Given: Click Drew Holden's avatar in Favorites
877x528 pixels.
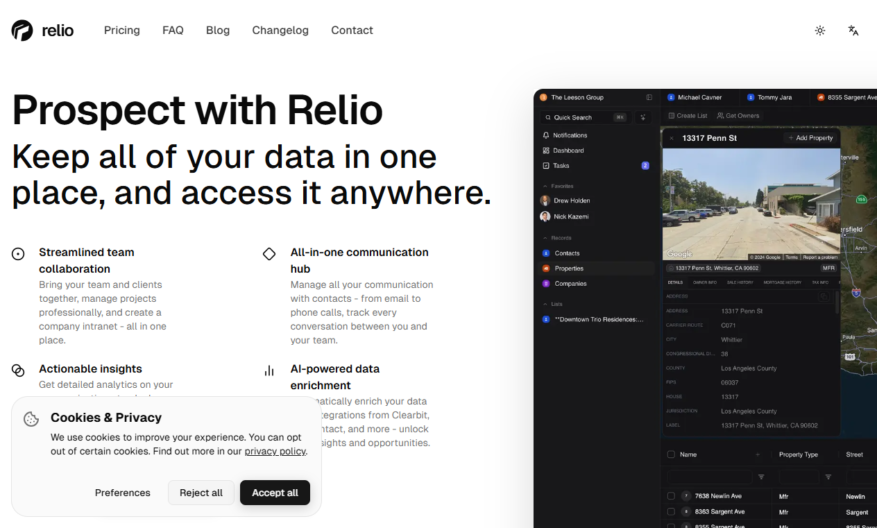Looking at the screenshot, I should (x=545, y=200).
